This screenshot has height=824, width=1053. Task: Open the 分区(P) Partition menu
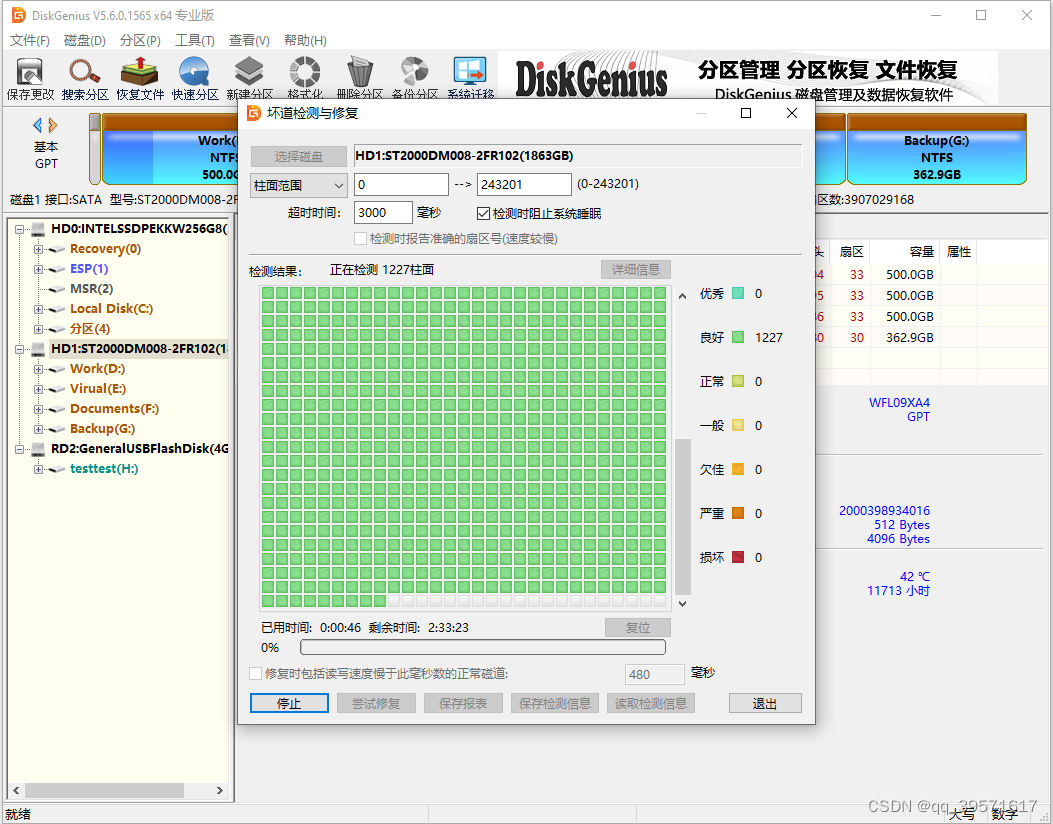pyautogui.click(x=140, y=40)
